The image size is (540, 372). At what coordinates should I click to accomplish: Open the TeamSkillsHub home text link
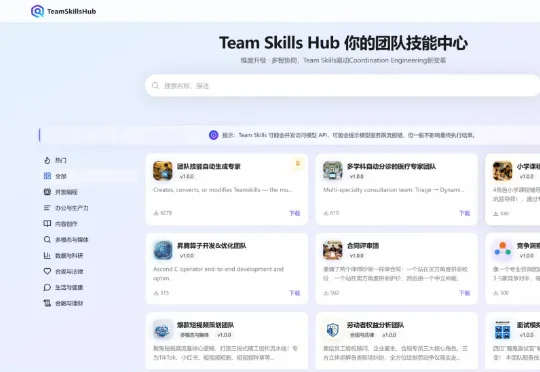[x=72, y=11]
